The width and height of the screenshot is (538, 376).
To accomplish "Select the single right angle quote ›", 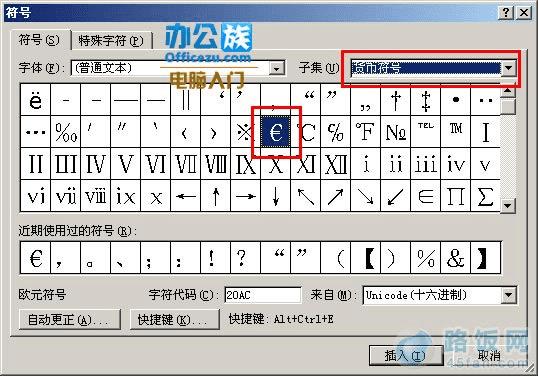I will point(216,132).
